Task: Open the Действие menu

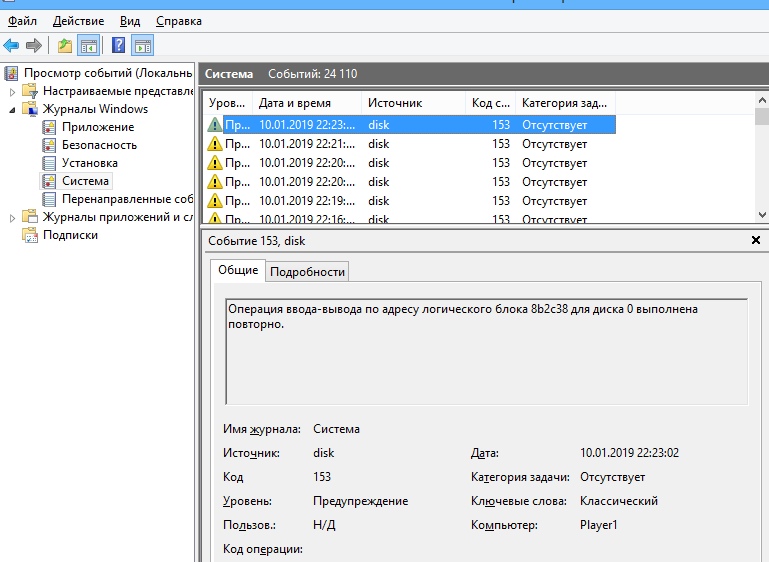Action: [x=78, y=21]
